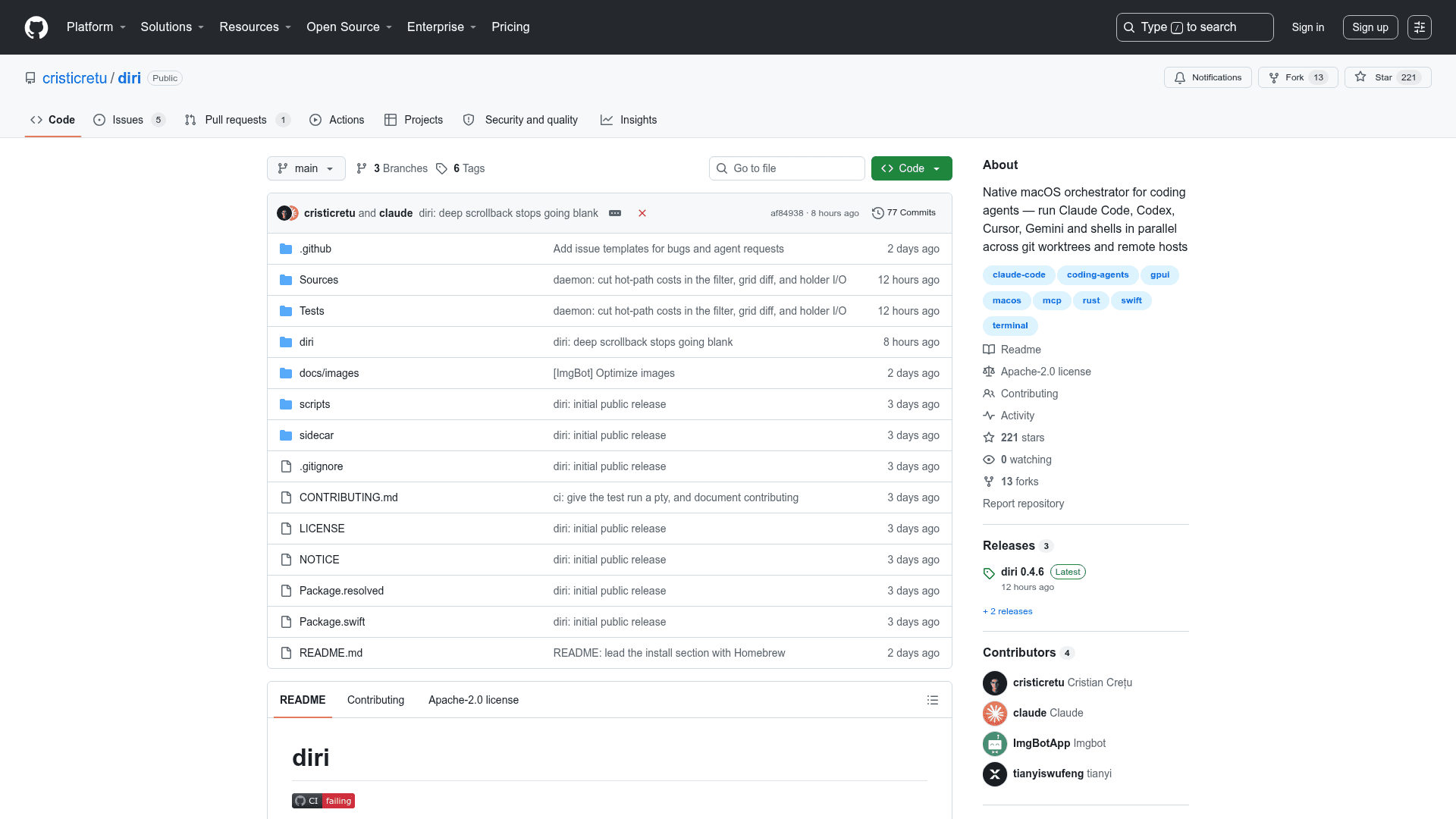Open the Insights tab

click(x=629, y=120)
